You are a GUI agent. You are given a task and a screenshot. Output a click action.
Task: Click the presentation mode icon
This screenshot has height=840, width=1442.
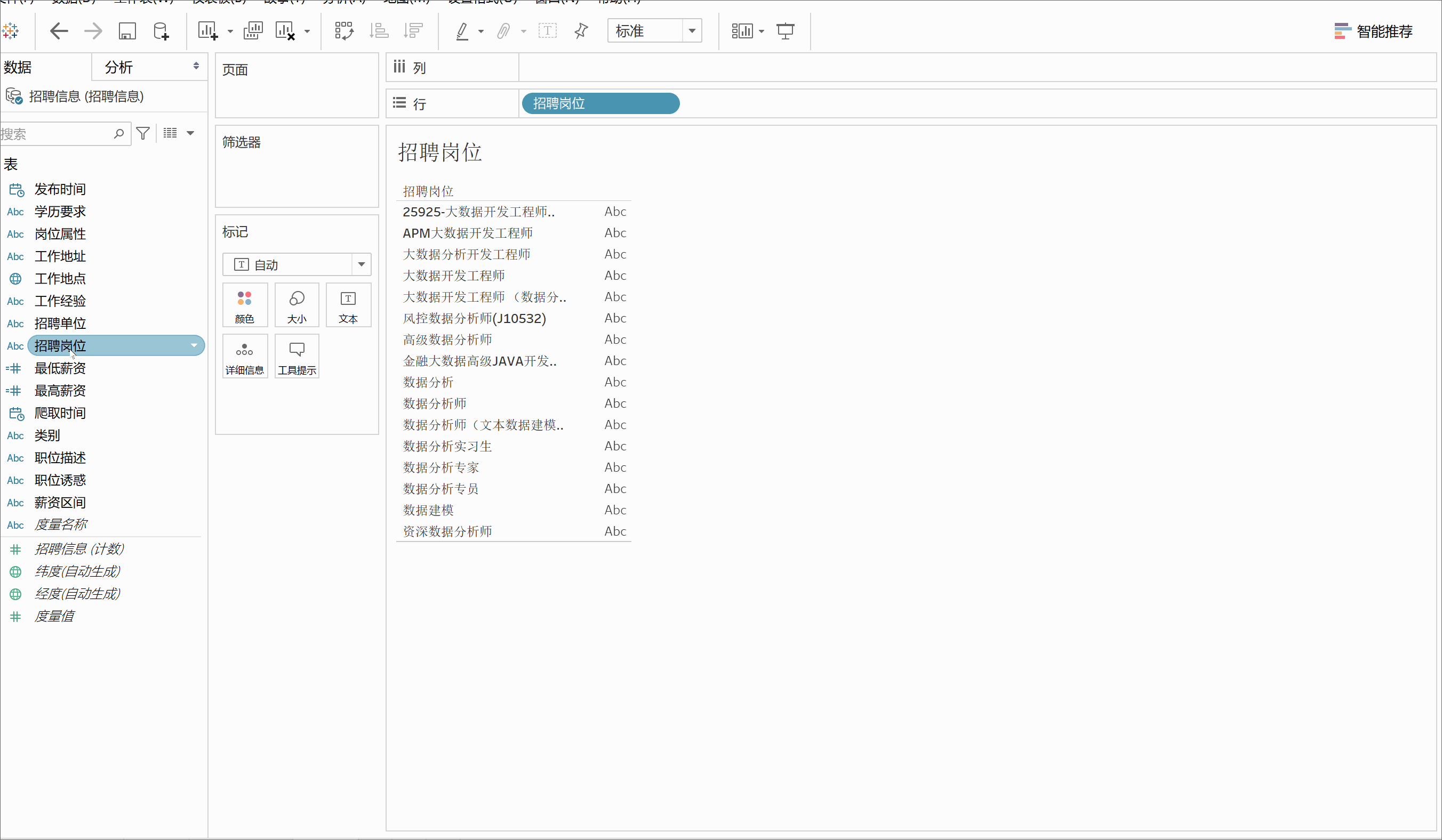point(785,31)
